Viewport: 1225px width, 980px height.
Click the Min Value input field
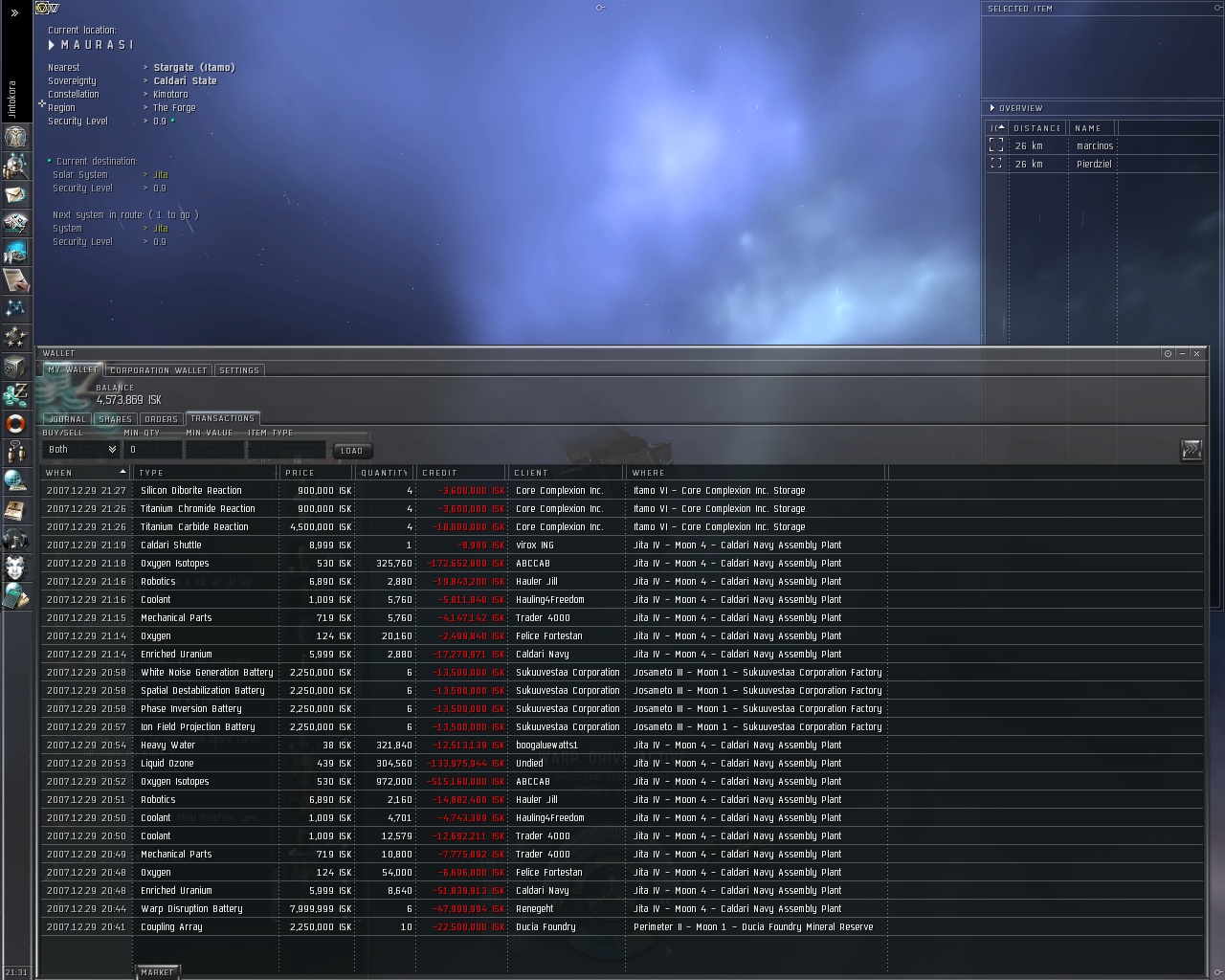click(x=214, y=450)
